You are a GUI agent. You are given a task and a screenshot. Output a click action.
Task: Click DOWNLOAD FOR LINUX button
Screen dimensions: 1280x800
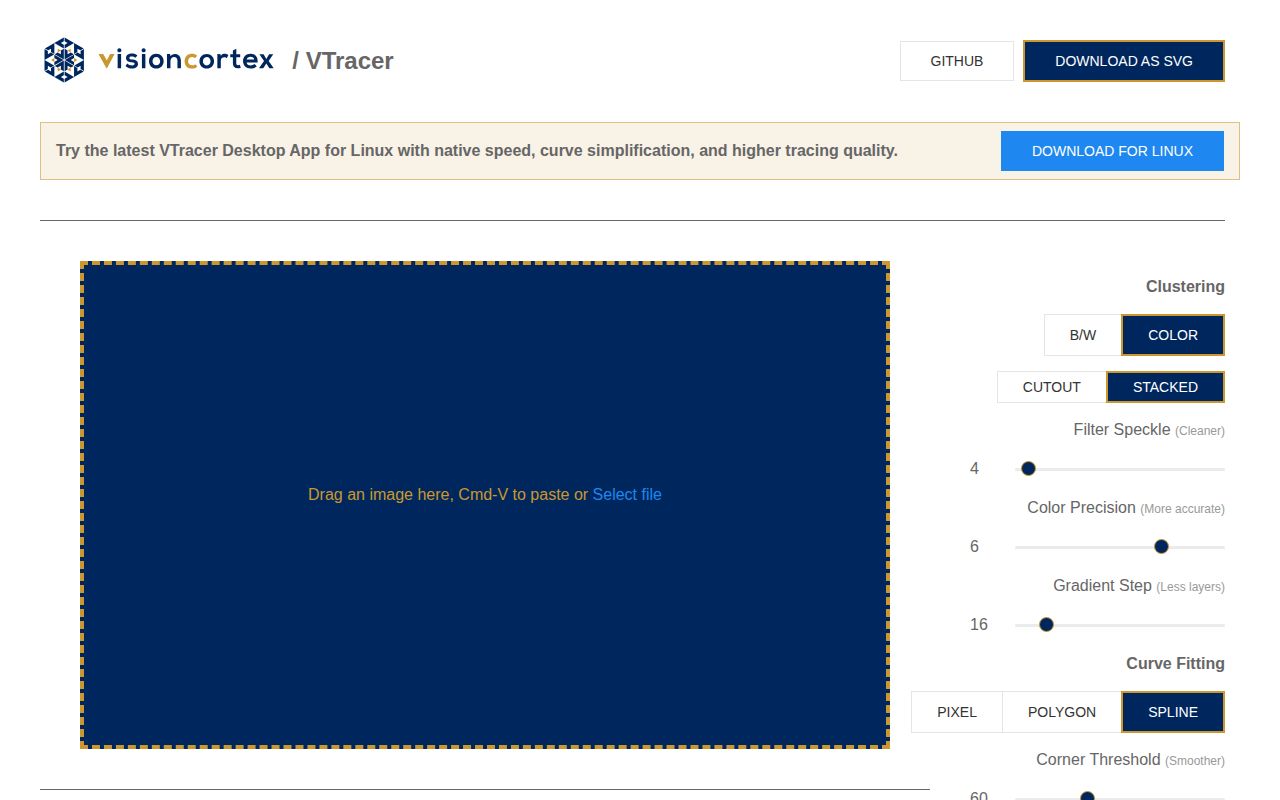[1112, 151]
